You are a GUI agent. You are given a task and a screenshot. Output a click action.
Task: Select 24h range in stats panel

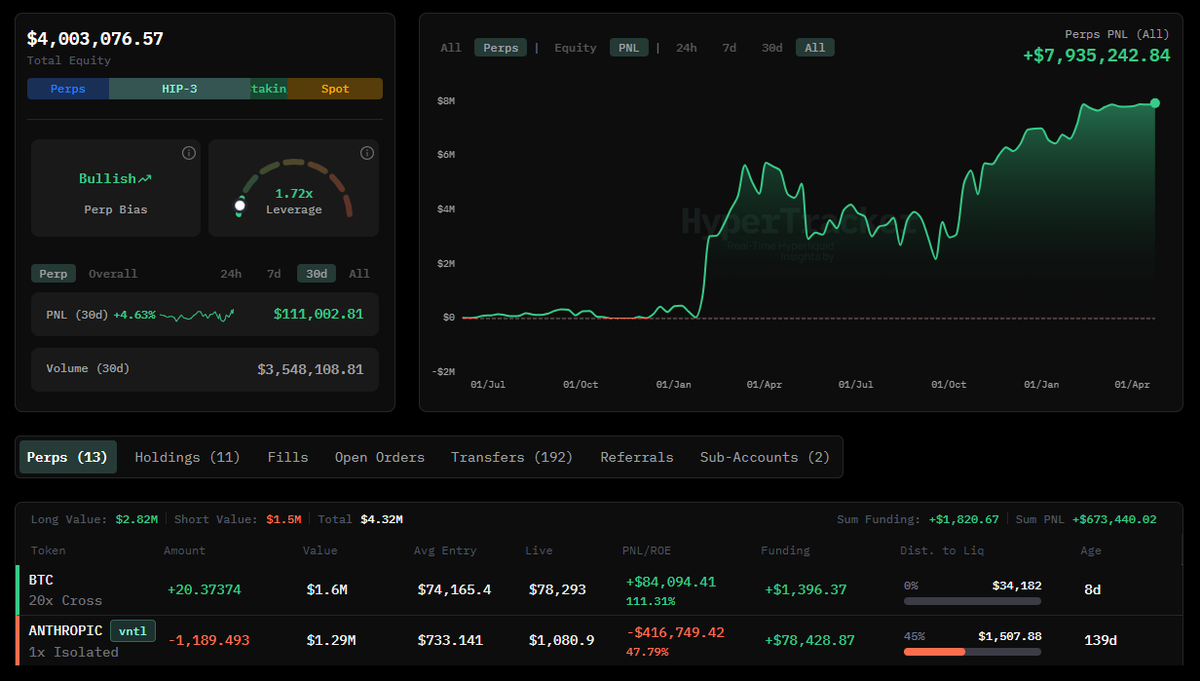pyautogui.click(x=231, y=274)
